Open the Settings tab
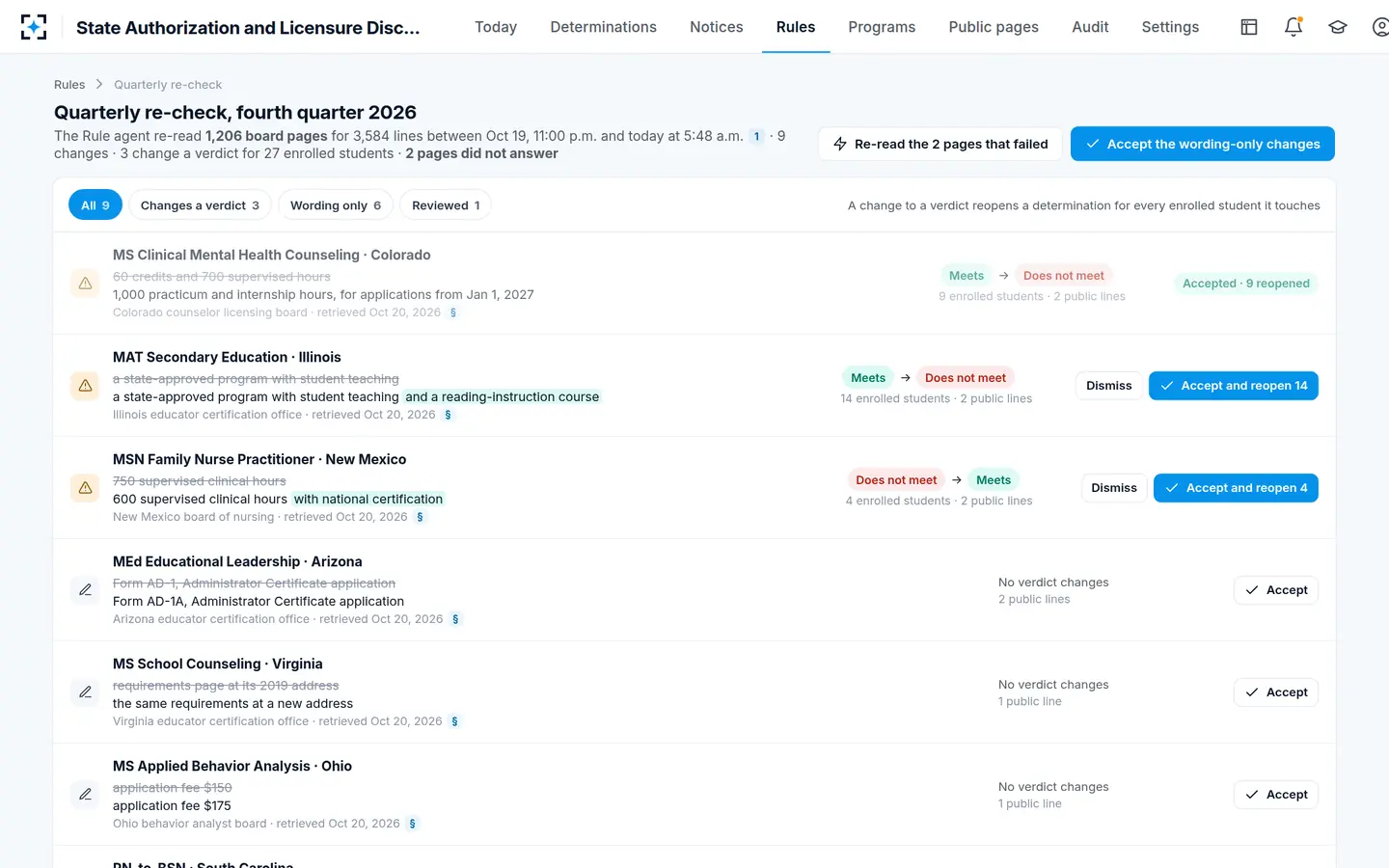This screenshot has height=868, width=1389. tap(1170, 27)
